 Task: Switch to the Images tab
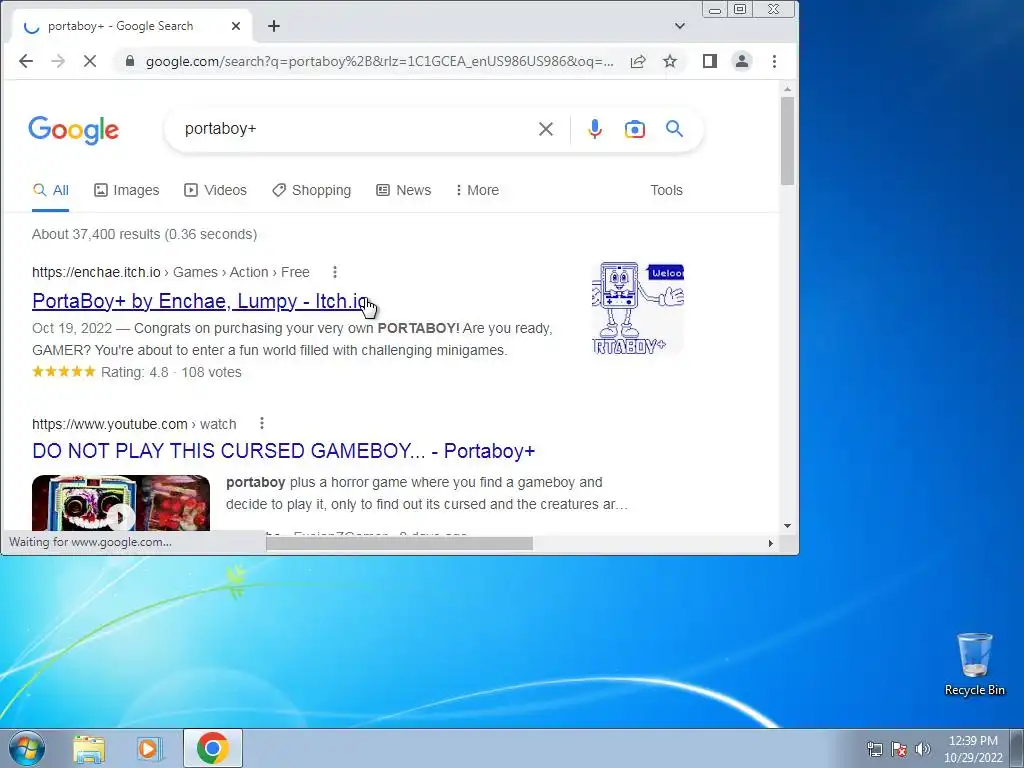point(127,190)
